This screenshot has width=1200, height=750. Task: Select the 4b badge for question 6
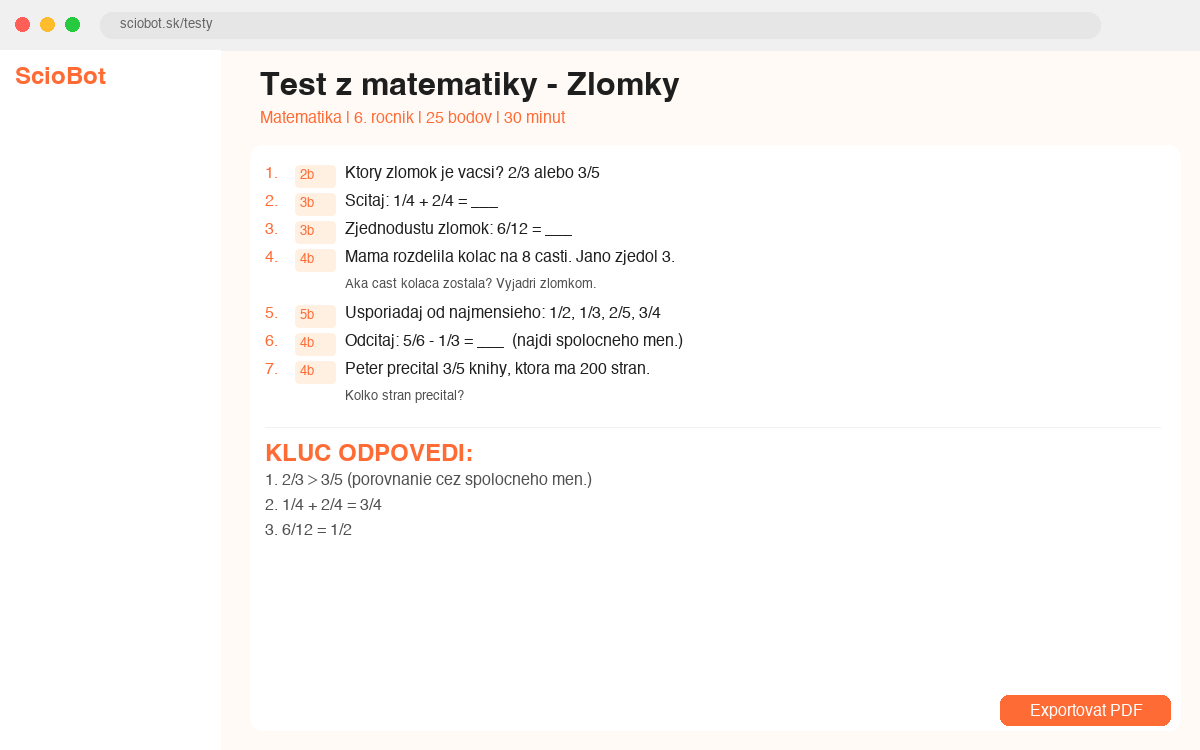click(x=314, y=344)
